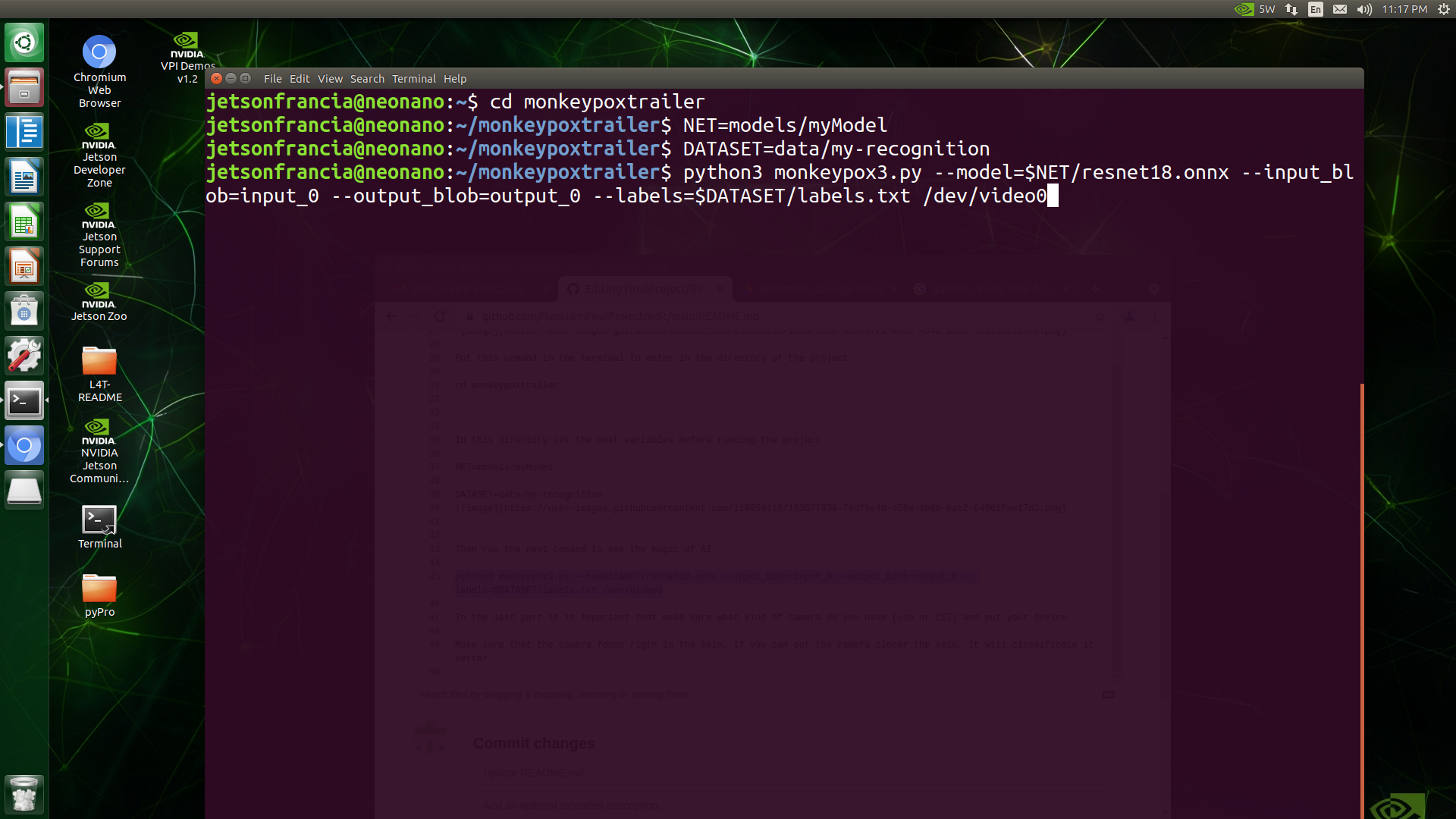Viewport: 1456px width, 819px height.
Task: Launch Chromium from the dock
Action: [x=24, y=445]
